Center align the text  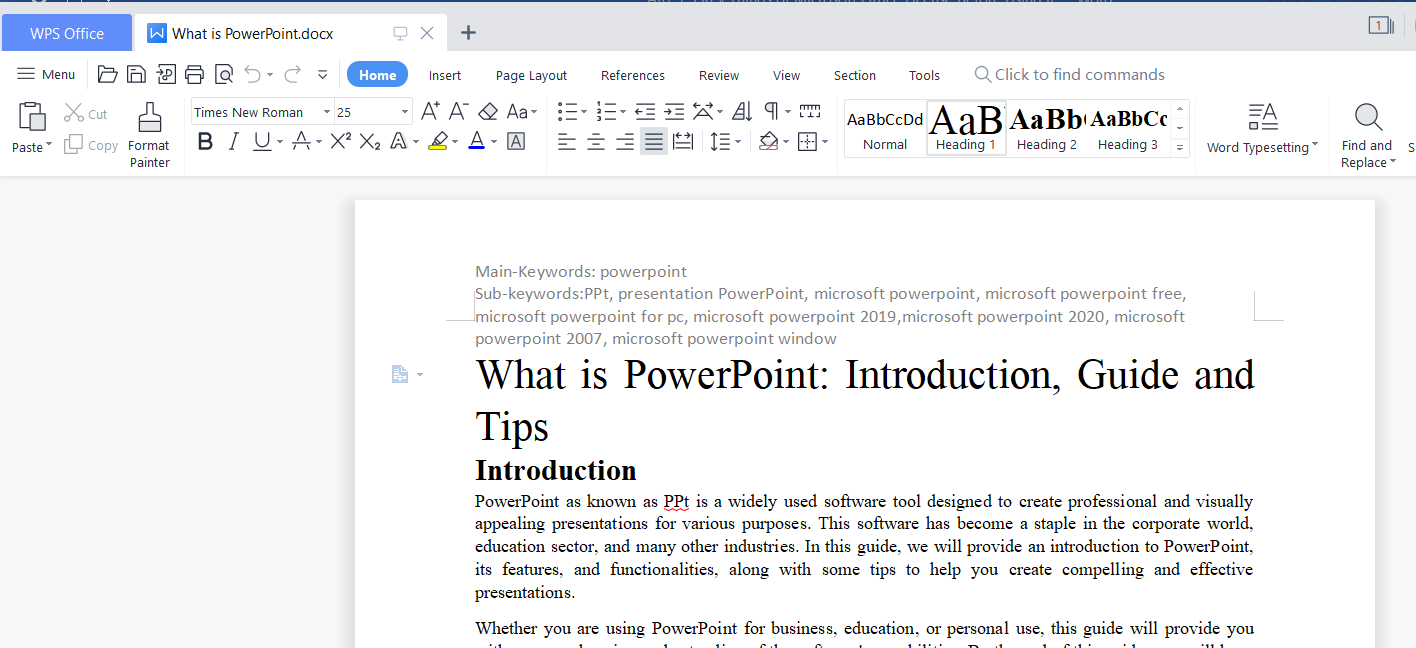tap(596, 142)
